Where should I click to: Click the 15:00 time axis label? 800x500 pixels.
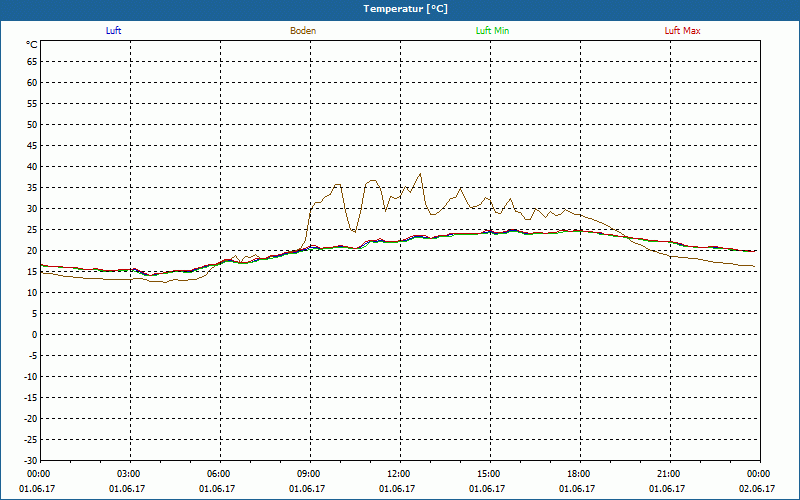point(490,474)
